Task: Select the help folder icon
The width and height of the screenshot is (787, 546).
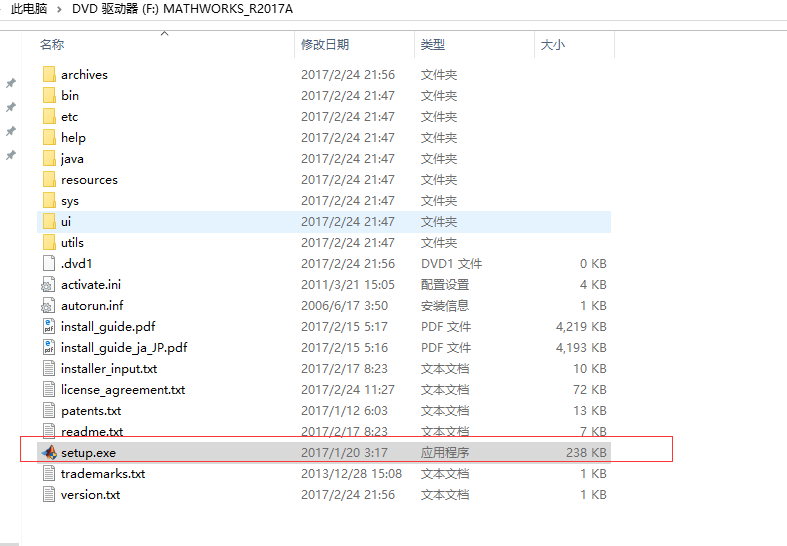Action: pyautogui.click(x=49, y=138)
